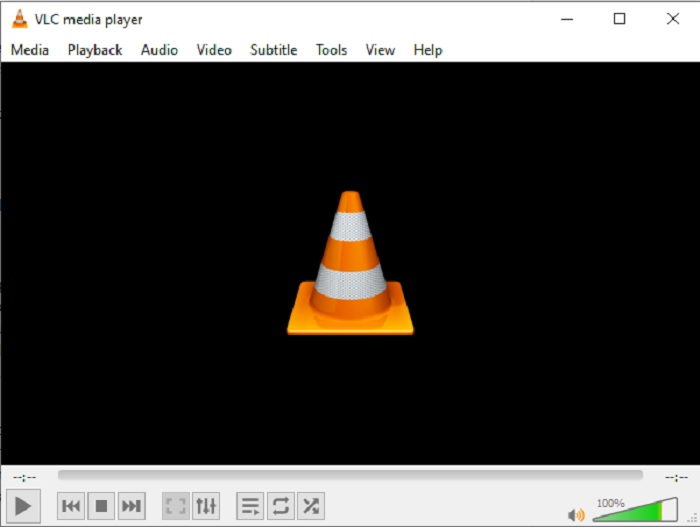The image size is (700, 527).
Task: Click the large cone in video area
Action: [x=350, y=263]
